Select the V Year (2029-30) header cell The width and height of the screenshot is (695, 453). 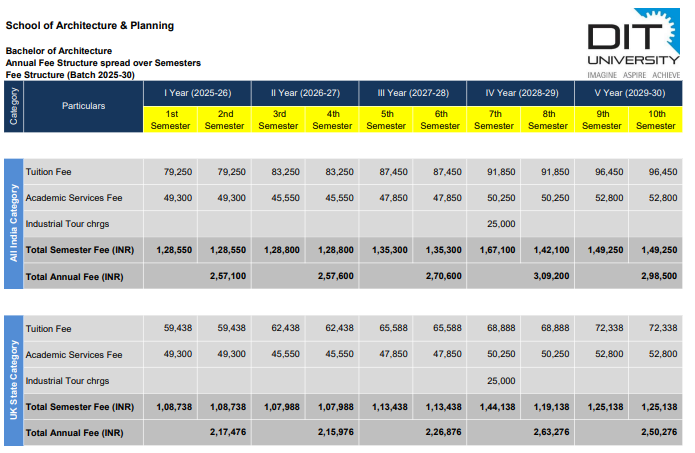point(629,93)
